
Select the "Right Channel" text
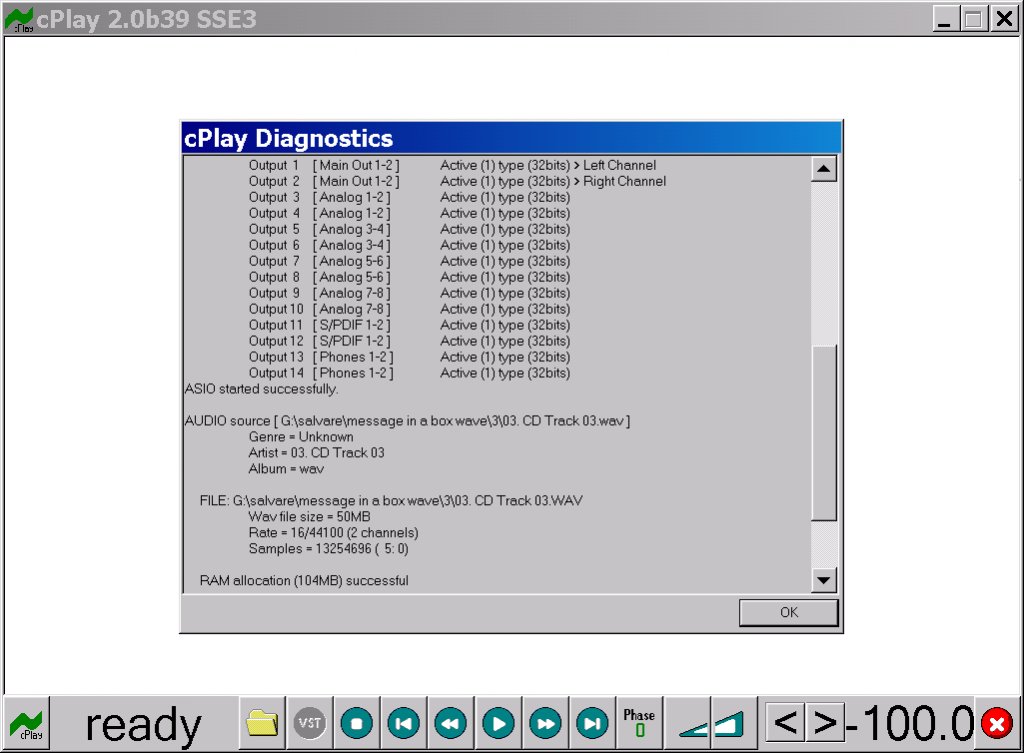tap(624, 182)
